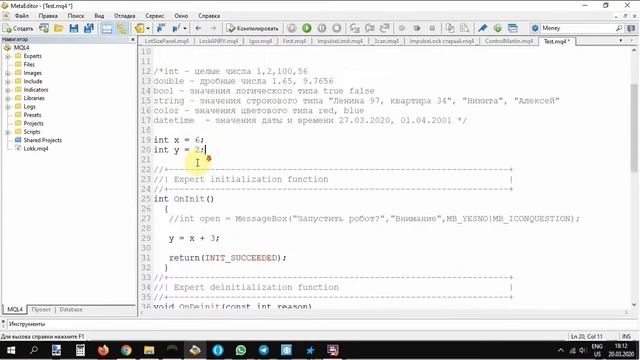The width and height of the screenshot is (640, 360).
Task: Open the Поиск menu
Action: (x=76, y=16)
